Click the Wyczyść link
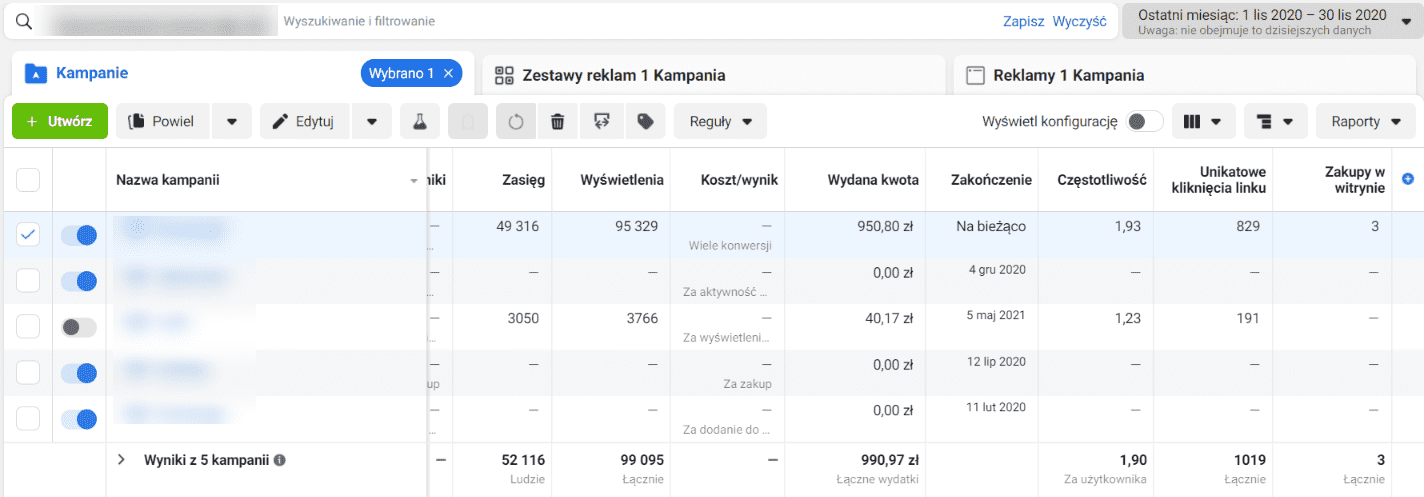Viewport: 1424px width, 497px height. 1080,21
